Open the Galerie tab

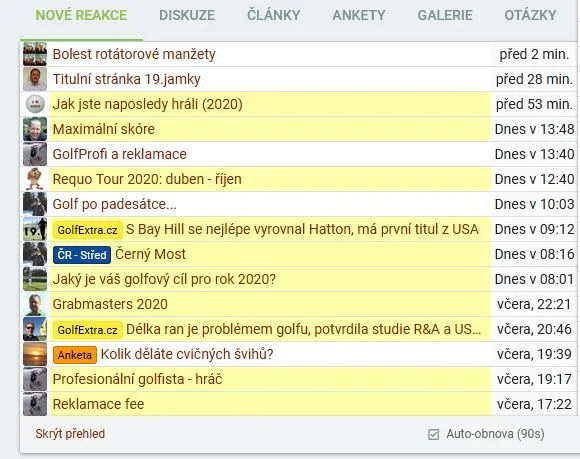(x=445, y=15)
